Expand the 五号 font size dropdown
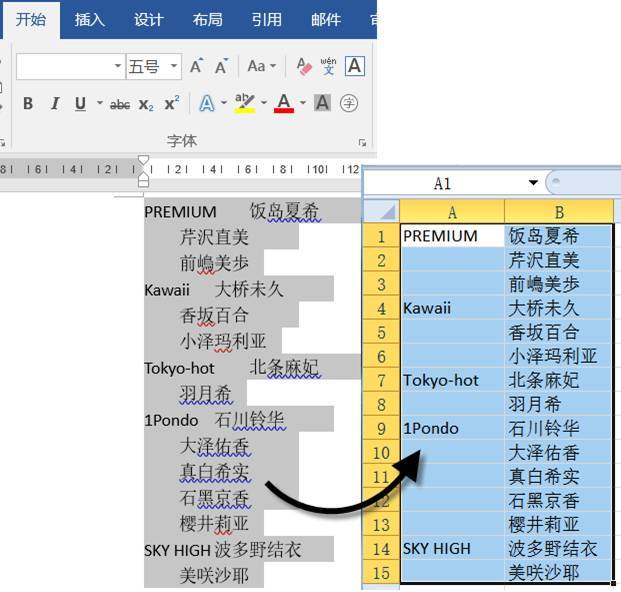This screenshot has height=592, width=621. tap(174, 66)
